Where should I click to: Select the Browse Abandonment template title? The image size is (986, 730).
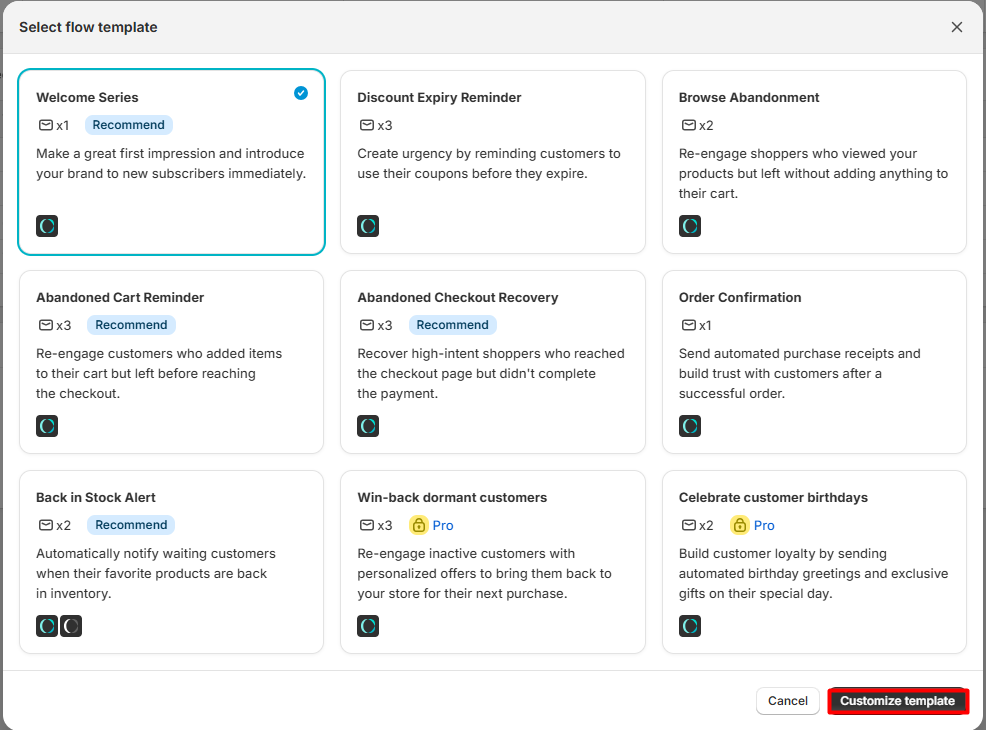pos(749,97)
